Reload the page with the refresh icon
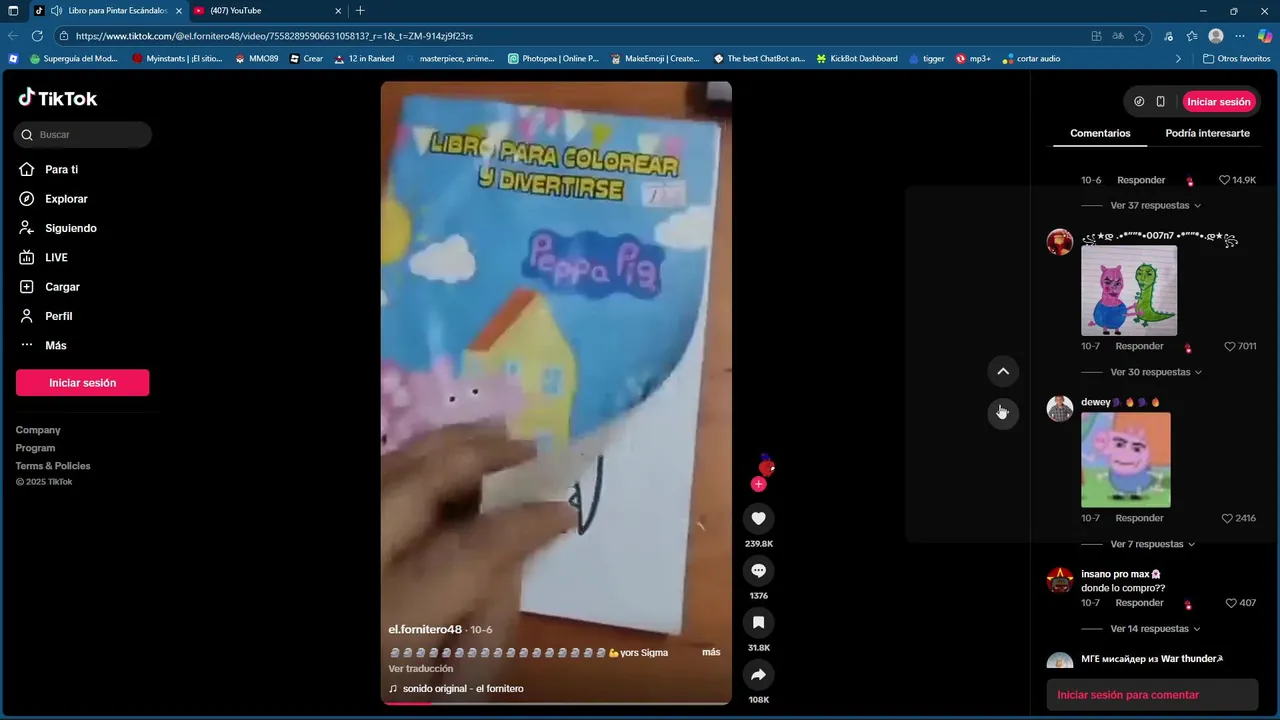1280x720 pixels. pos(37,36)
